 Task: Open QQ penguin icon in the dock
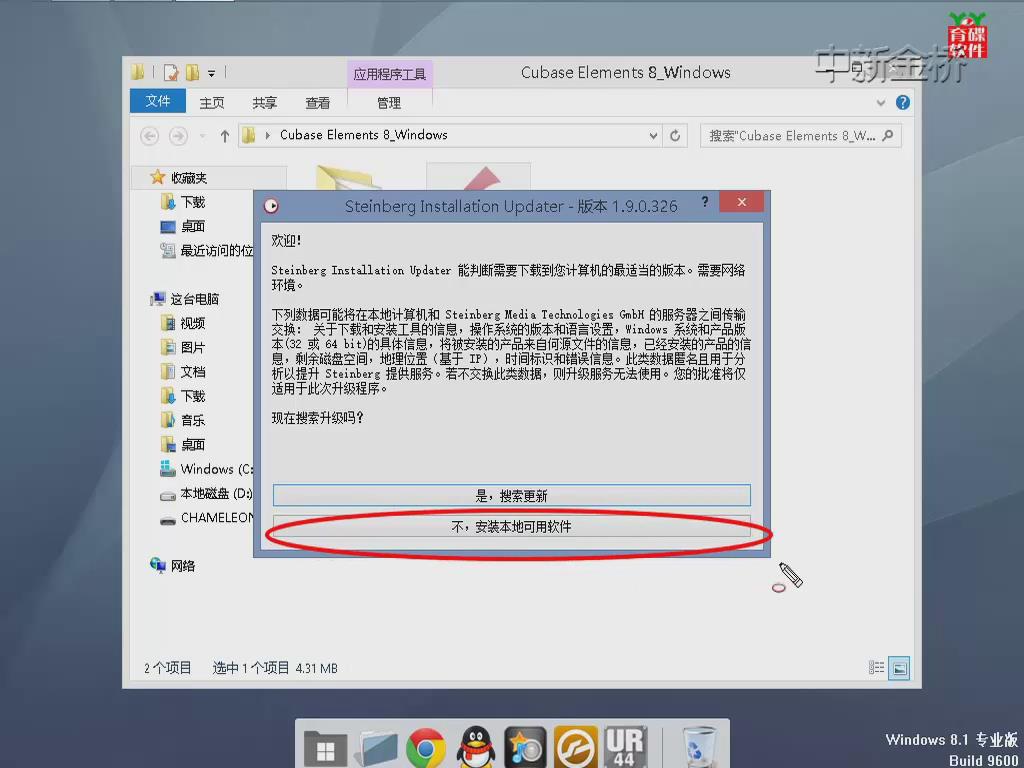pos(475,748)
